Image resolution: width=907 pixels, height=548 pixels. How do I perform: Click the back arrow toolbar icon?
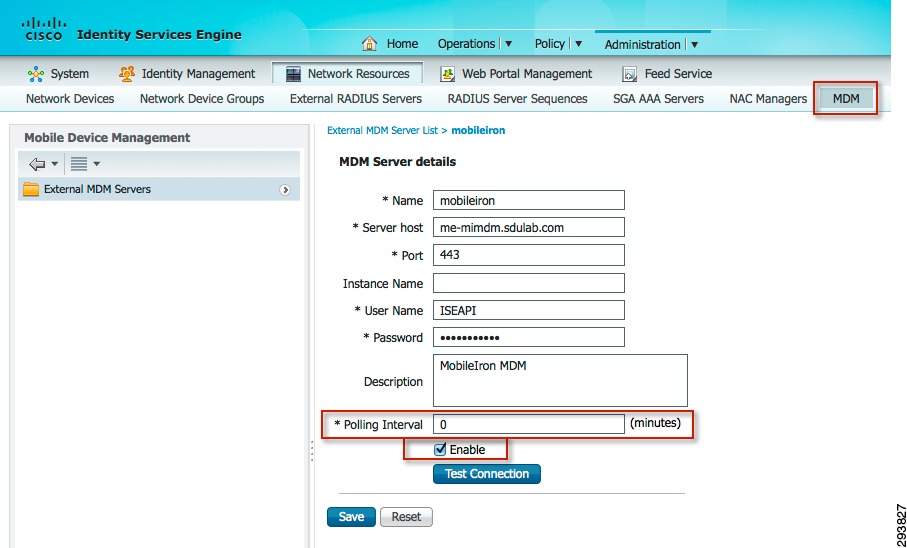point(37,164)
